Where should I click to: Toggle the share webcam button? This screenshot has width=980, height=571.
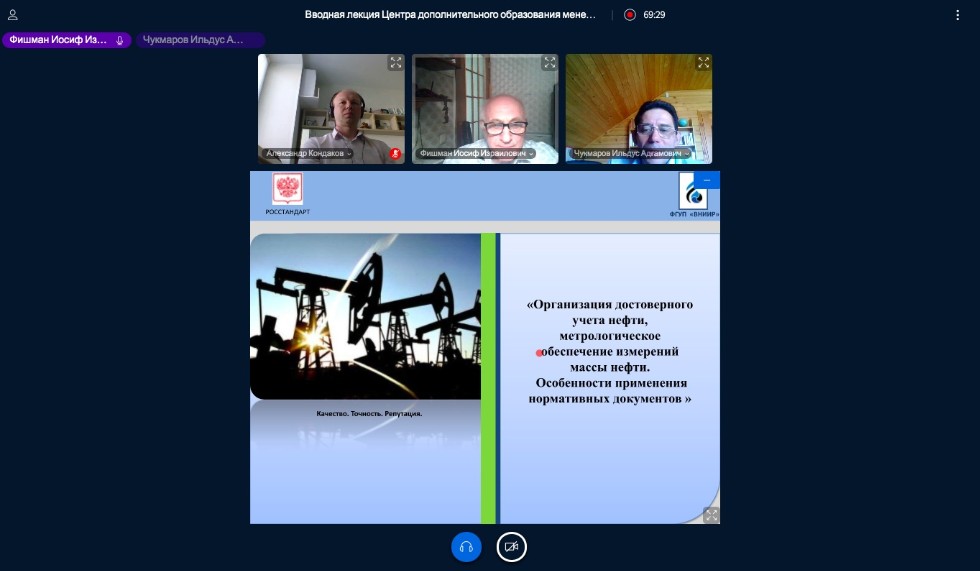[512, 547]
